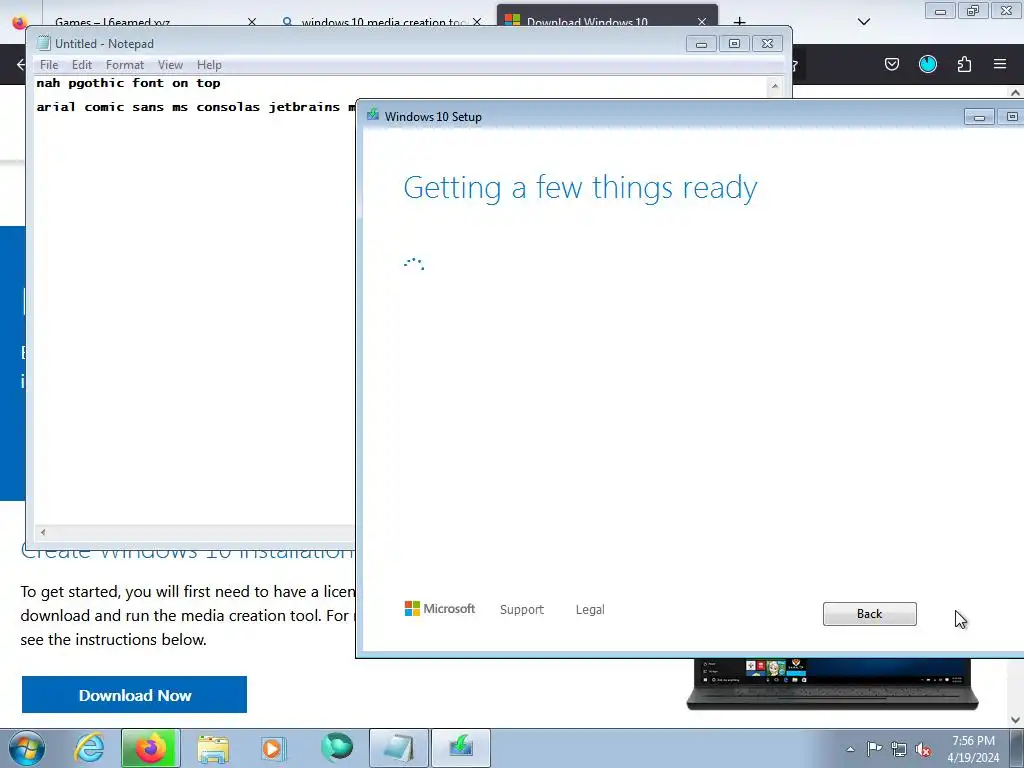Open Action Center flag icon

point(874,749)
